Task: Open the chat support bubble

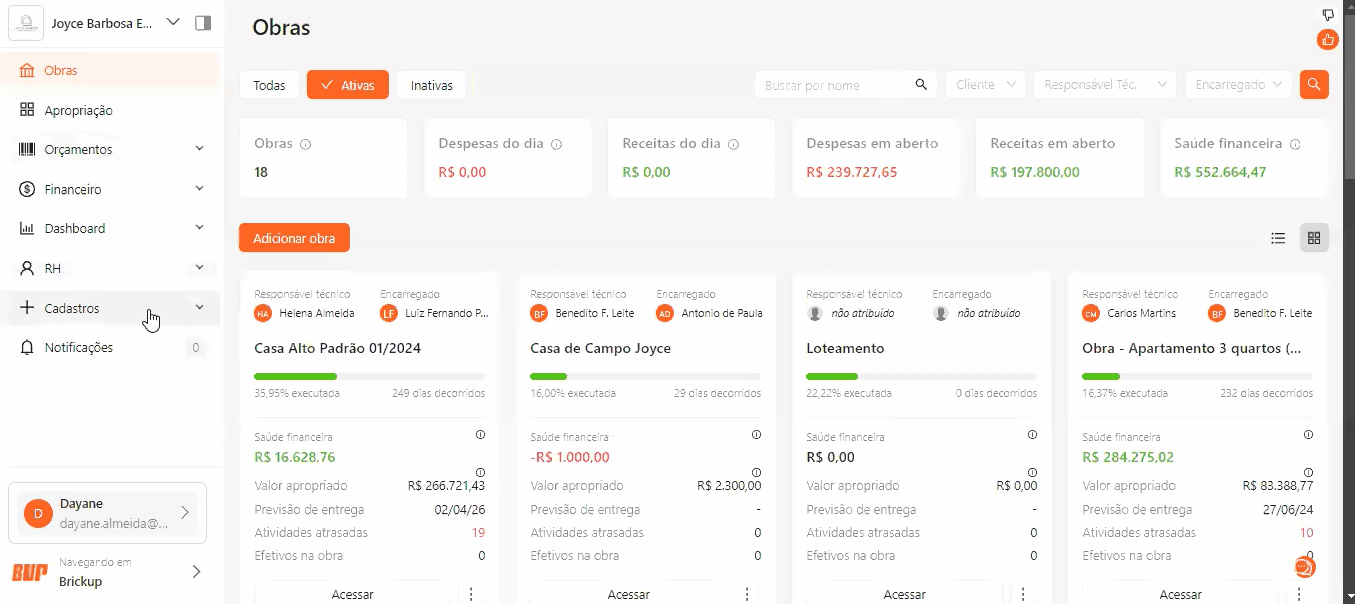Action: pyautogui.click(x=1305, y=567)
